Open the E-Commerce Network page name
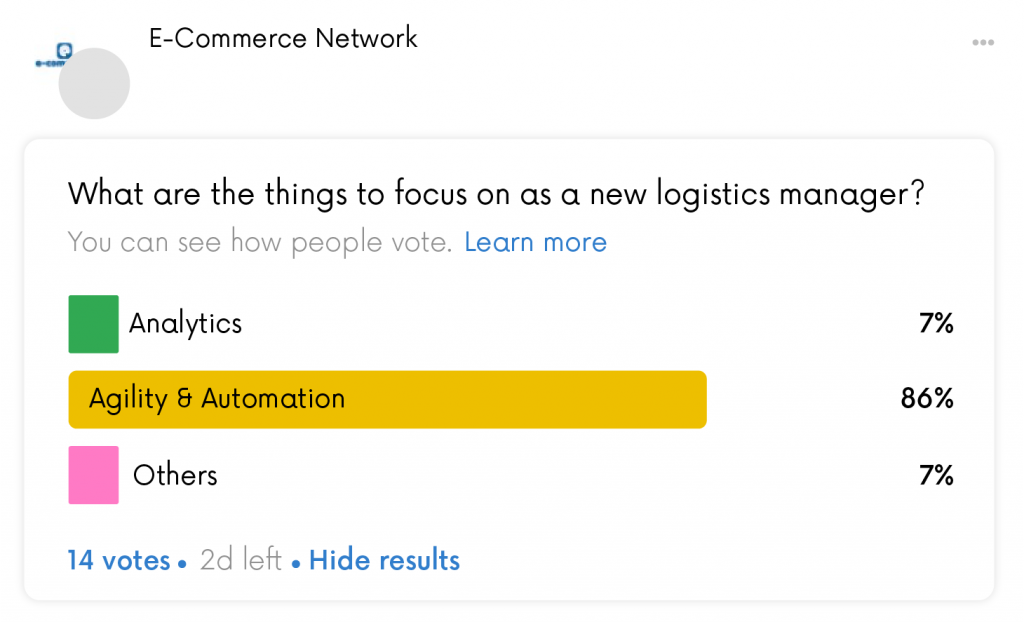Image resolution: width=1024 pixels, height=622 pixels. click(x=283, y=39)
